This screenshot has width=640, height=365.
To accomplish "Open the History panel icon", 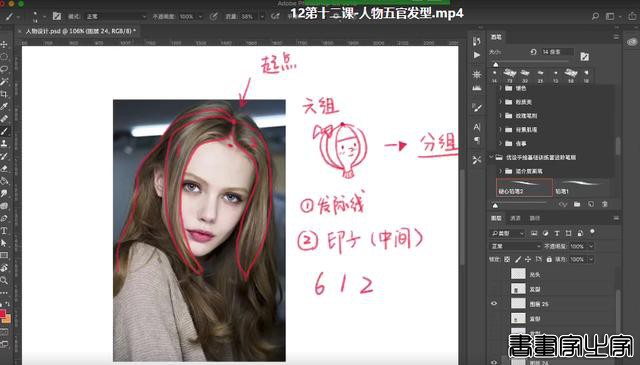I will click(476, 41).
